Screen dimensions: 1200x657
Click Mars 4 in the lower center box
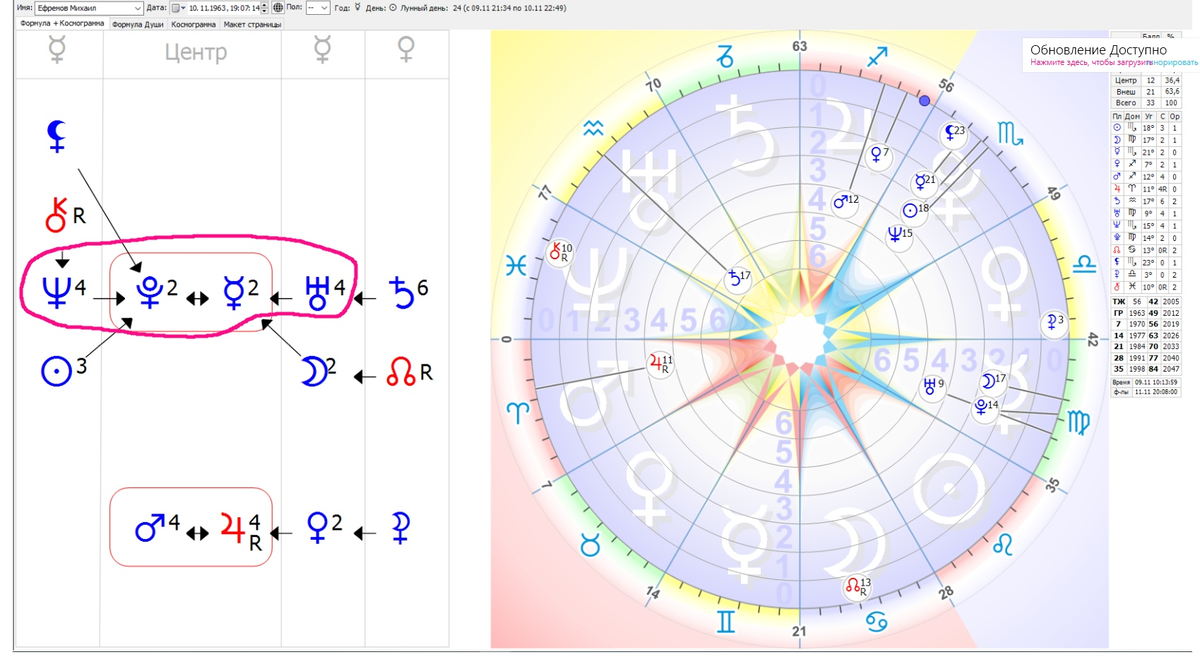tap(157, 527)
